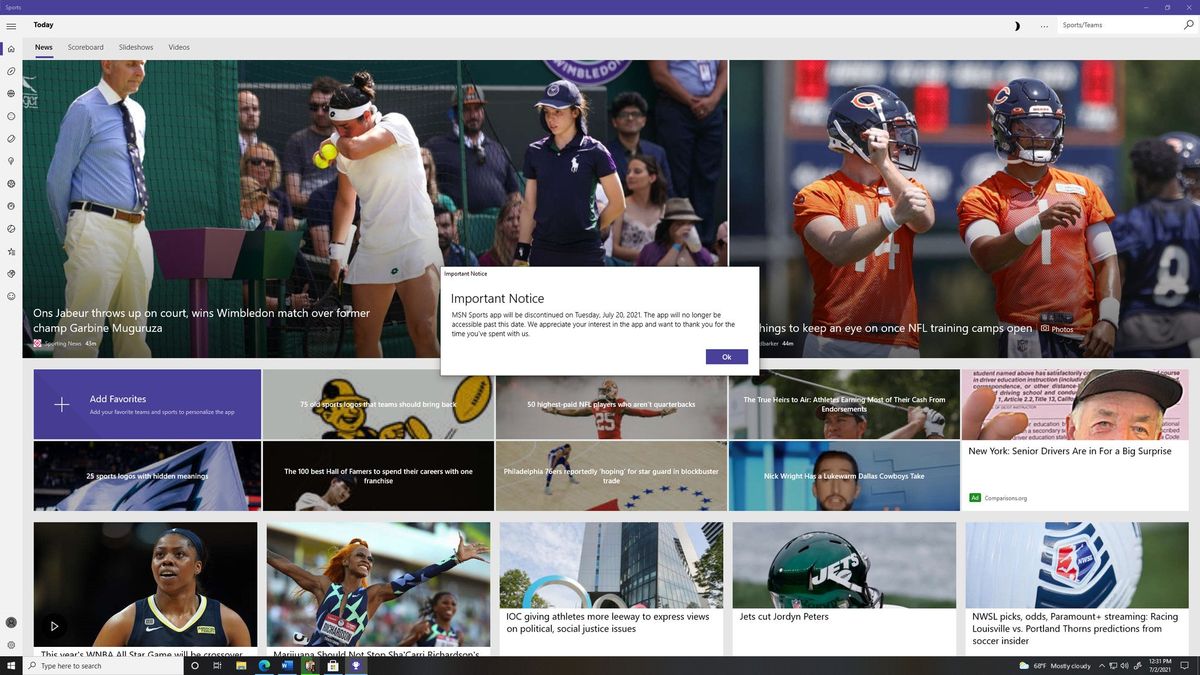Open the golf sport icon in the sidebar
The width and height of the screenshot is (1200, 675).
10,161
